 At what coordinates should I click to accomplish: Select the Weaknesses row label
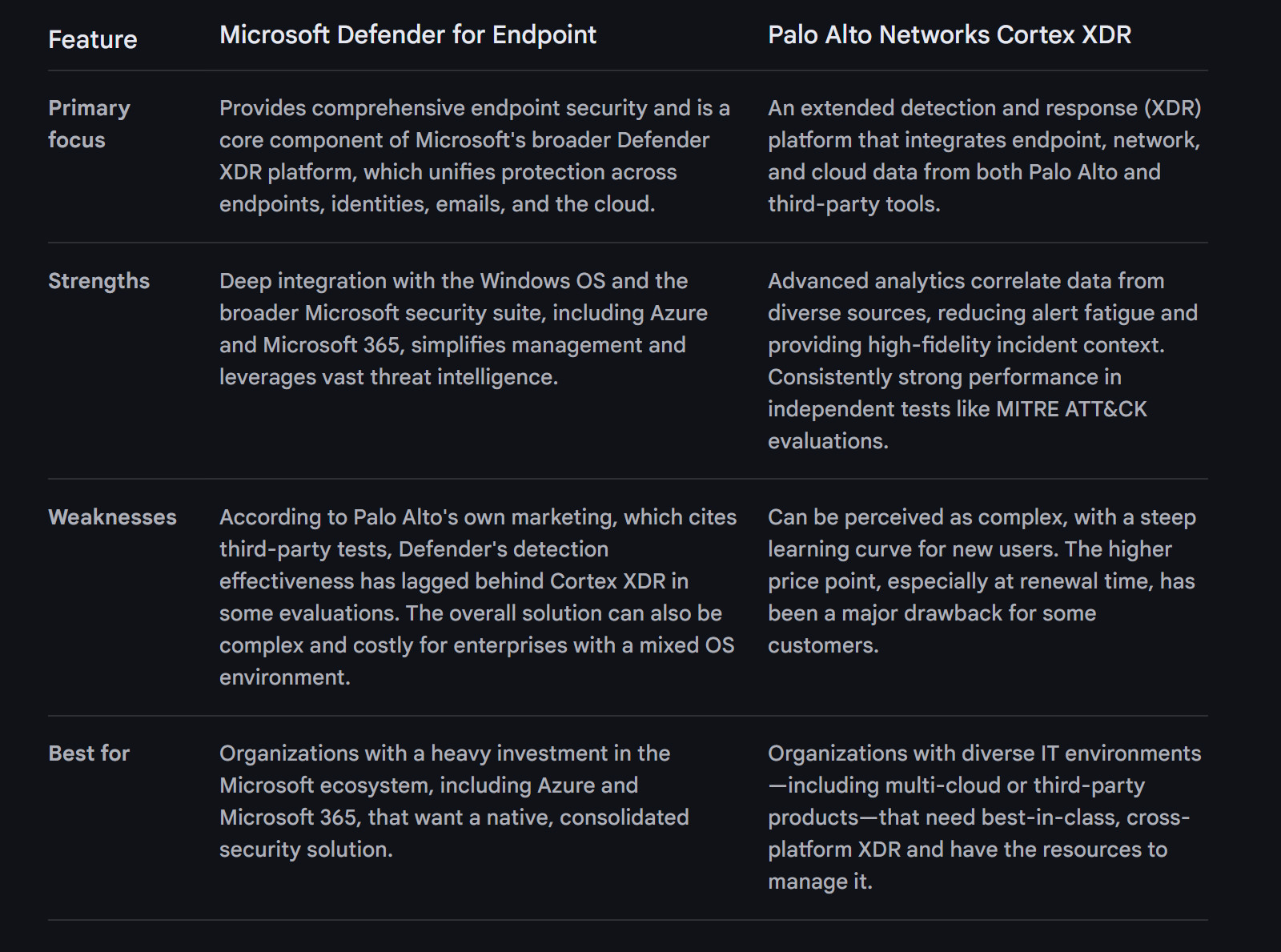[112, 517]
